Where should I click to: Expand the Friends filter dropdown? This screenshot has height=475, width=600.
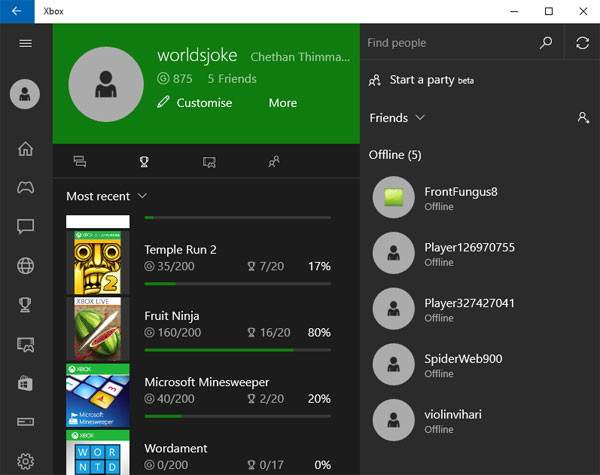tap(397, 118)
